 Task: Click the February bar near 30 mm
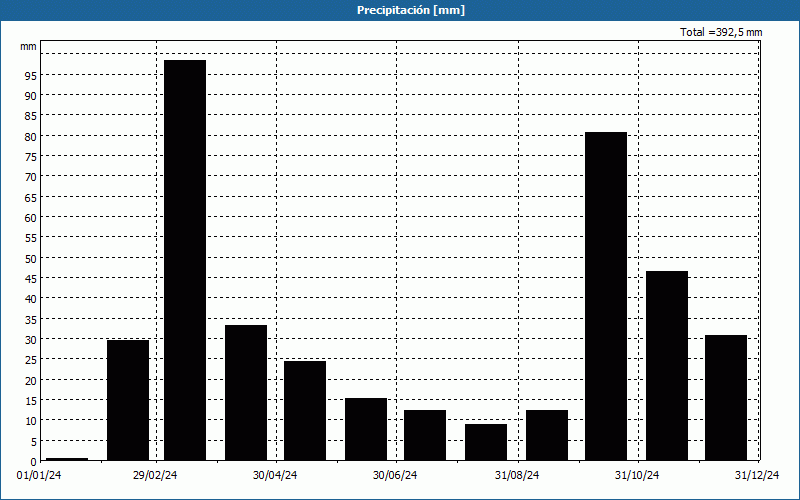click(128, 401)
